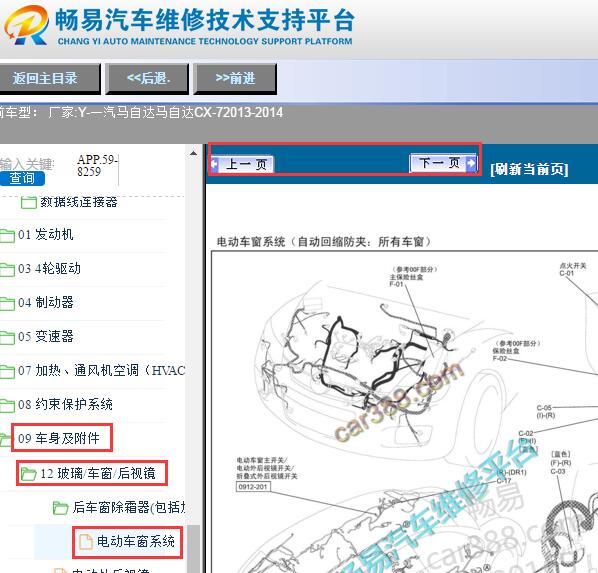This screenshot has width=598, height=573.
Task: Click the 0912-201 connector reference box
Action: click(x=253, y=487)
